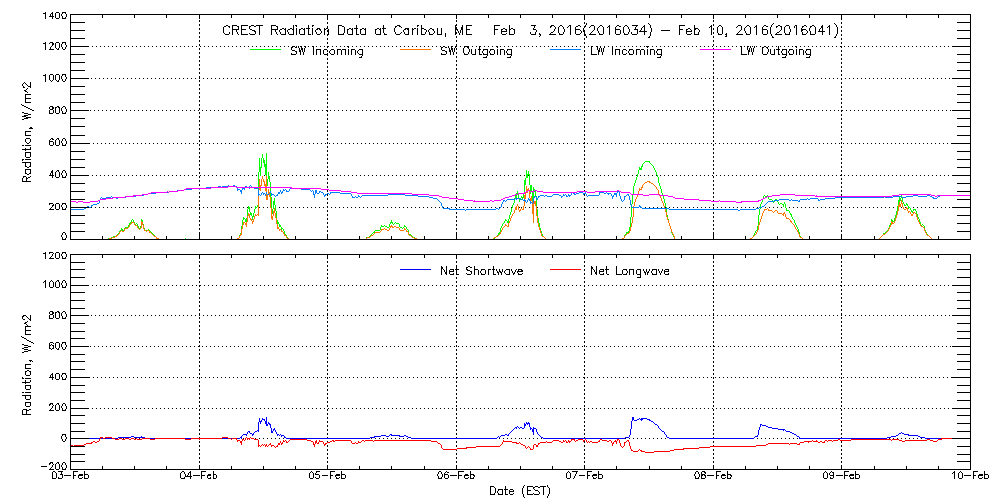Click the LW Outgoing legend label
The width and height of the screenshot is (1000, 500).
pos(775,52)
